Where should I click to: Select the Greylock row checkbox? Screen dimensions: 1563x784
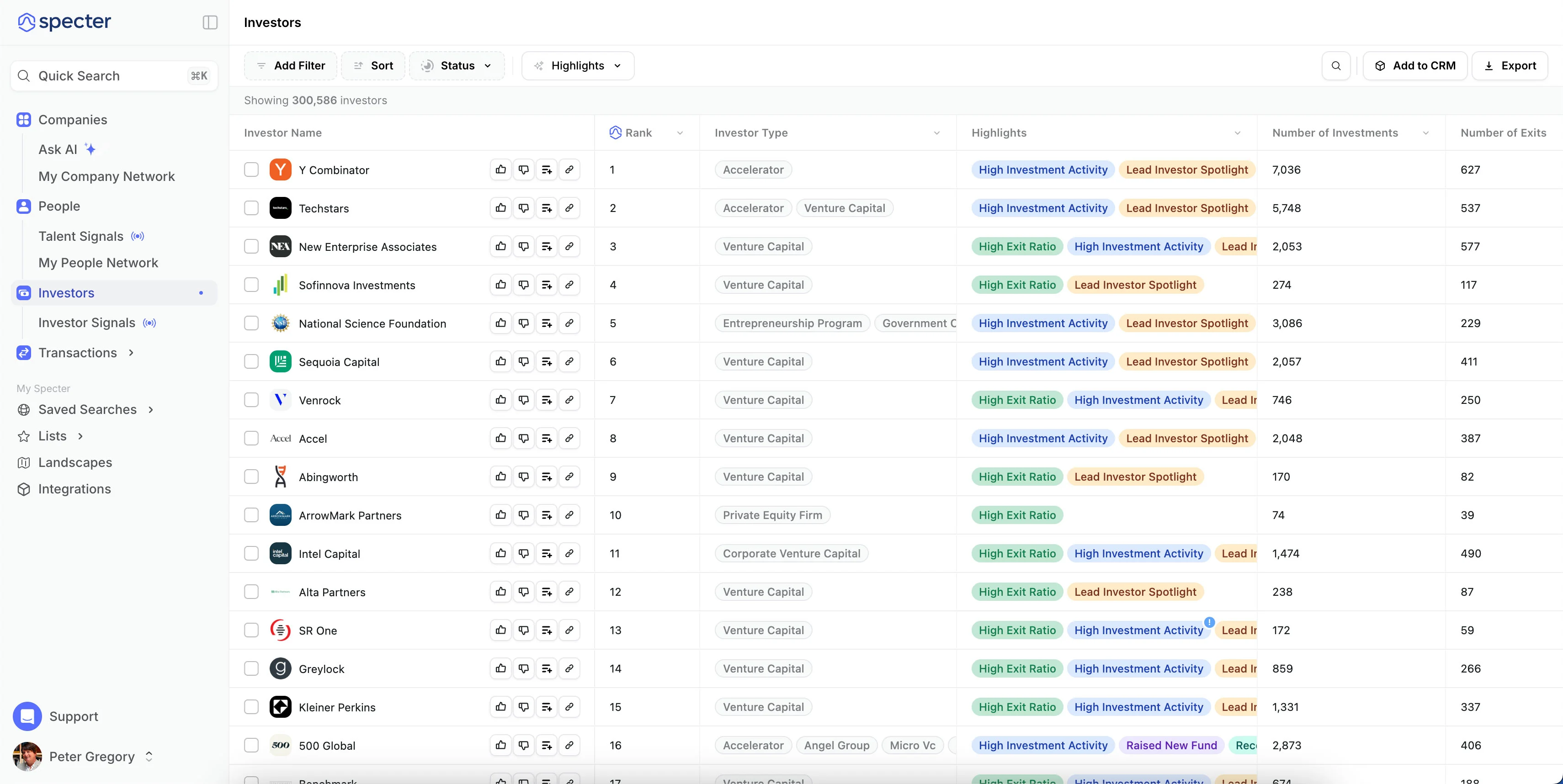[251, 668]
